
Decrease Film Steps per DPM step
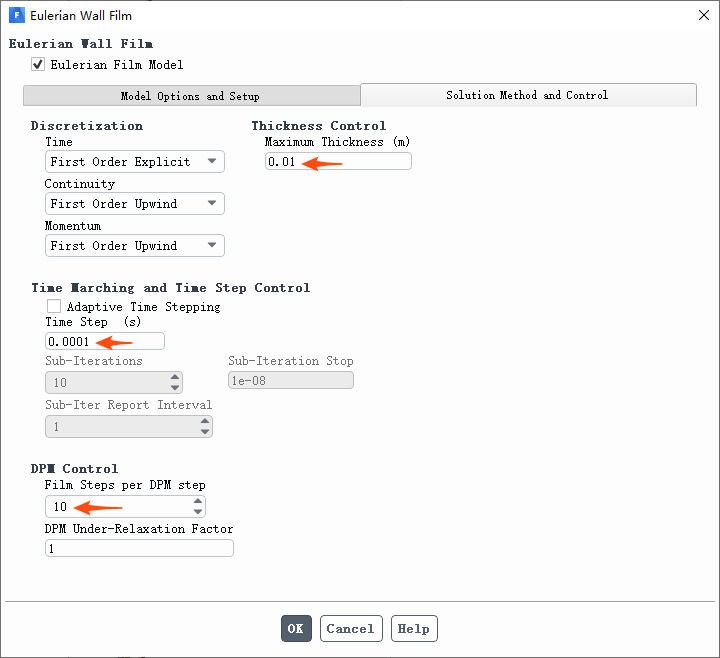pos(198,512)
